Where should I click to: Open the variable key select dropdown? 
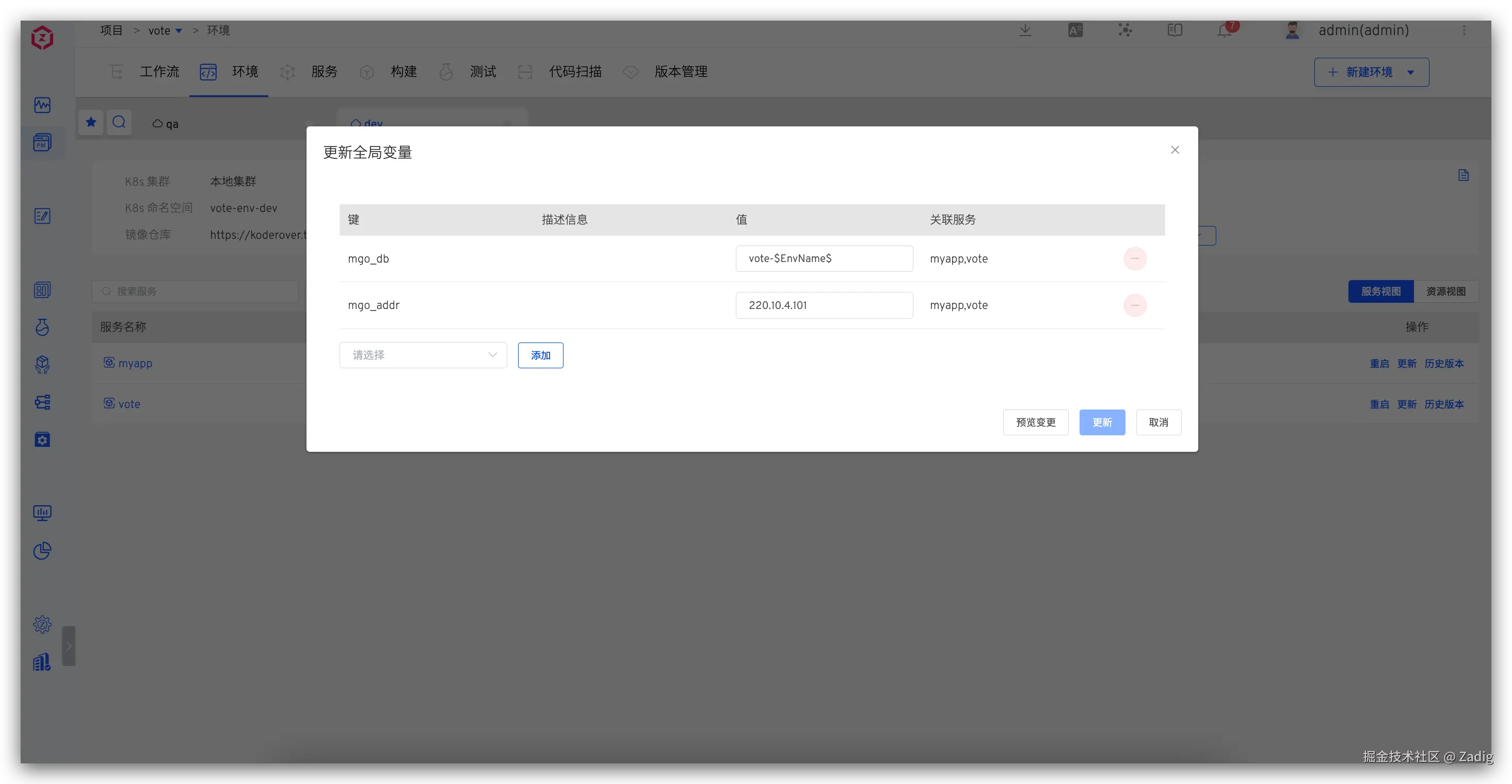[423, 355]
